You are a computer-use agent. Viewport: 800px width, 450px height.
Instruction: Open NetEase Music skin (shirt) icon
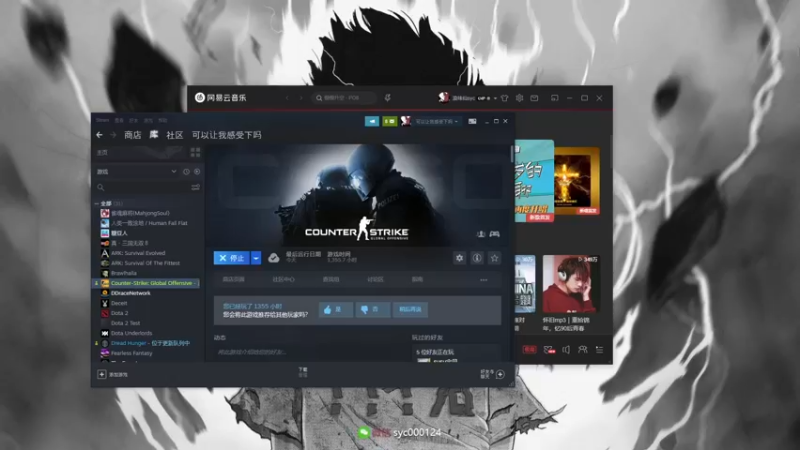(x=505, y=98)
